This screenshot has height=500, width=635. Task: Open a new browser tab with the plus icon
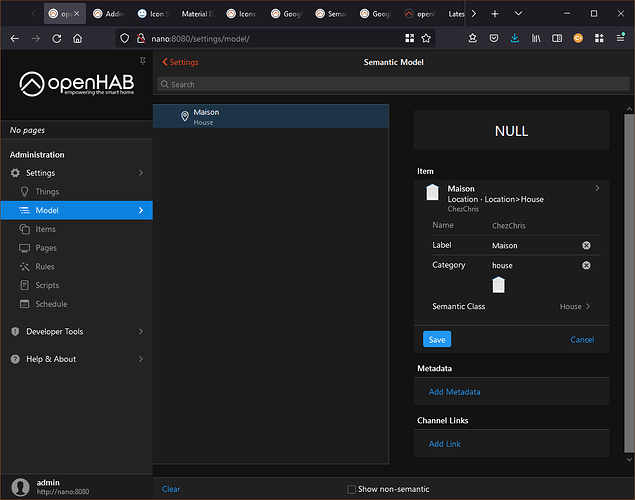tap(494, 14)
